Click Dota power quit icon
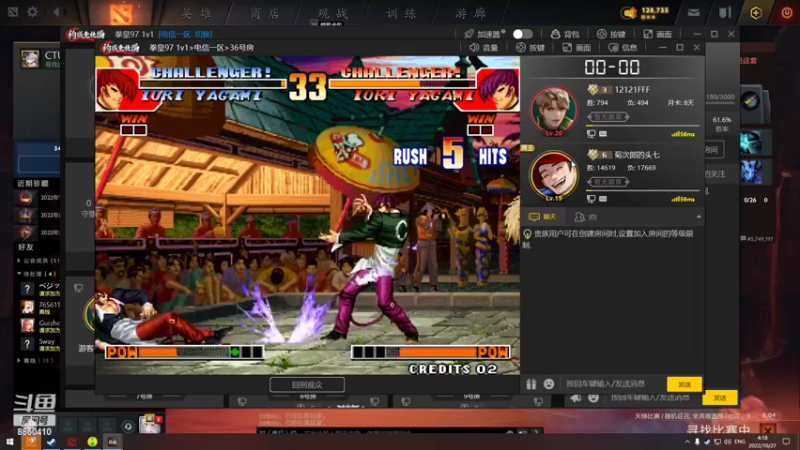The height and width of the screenshot is (450, 800). tap(786, 13)
